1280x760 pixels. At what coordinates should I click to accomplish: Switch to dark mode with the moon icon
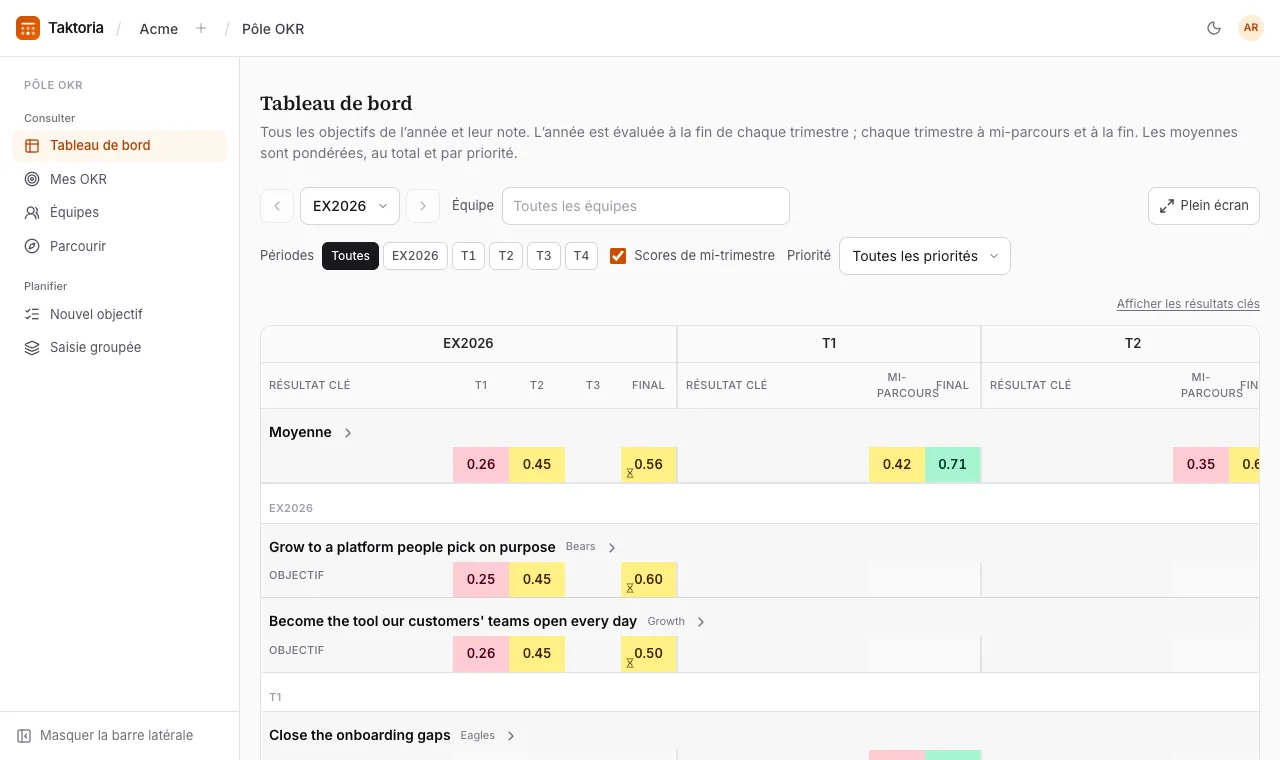coord(1214,28)
